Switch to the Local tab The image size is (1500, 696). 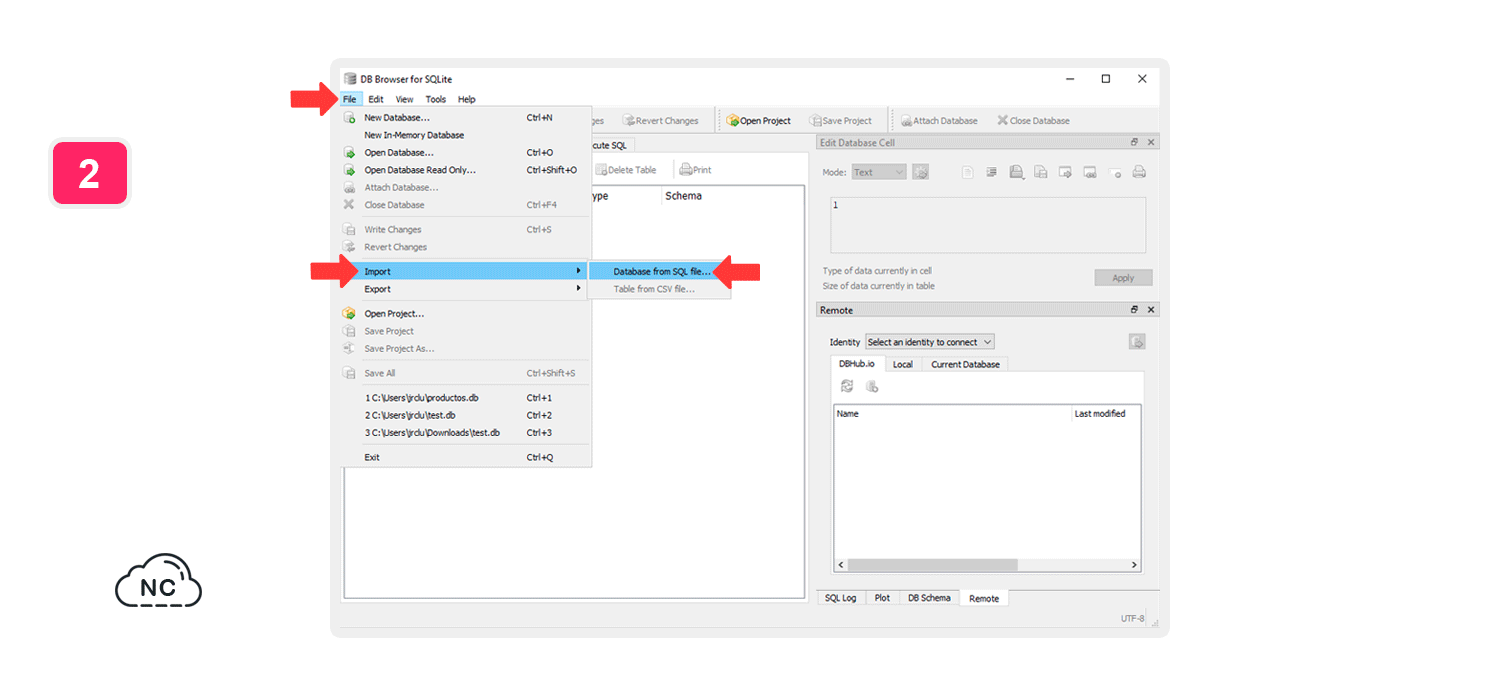click(x=903, y=364)
